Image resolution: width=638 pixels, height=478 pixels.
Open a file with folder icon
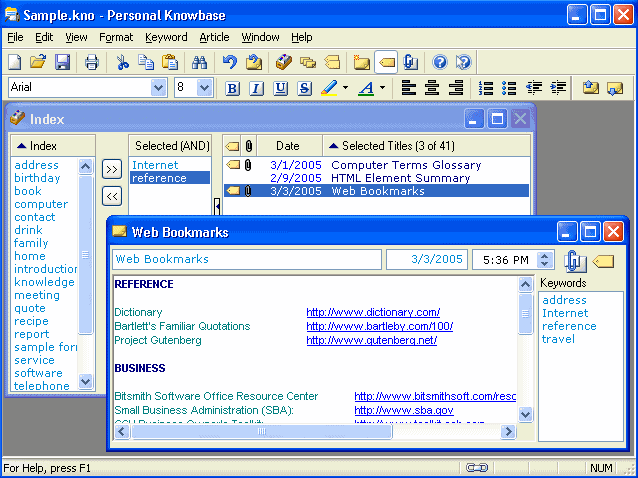(38, 62)
